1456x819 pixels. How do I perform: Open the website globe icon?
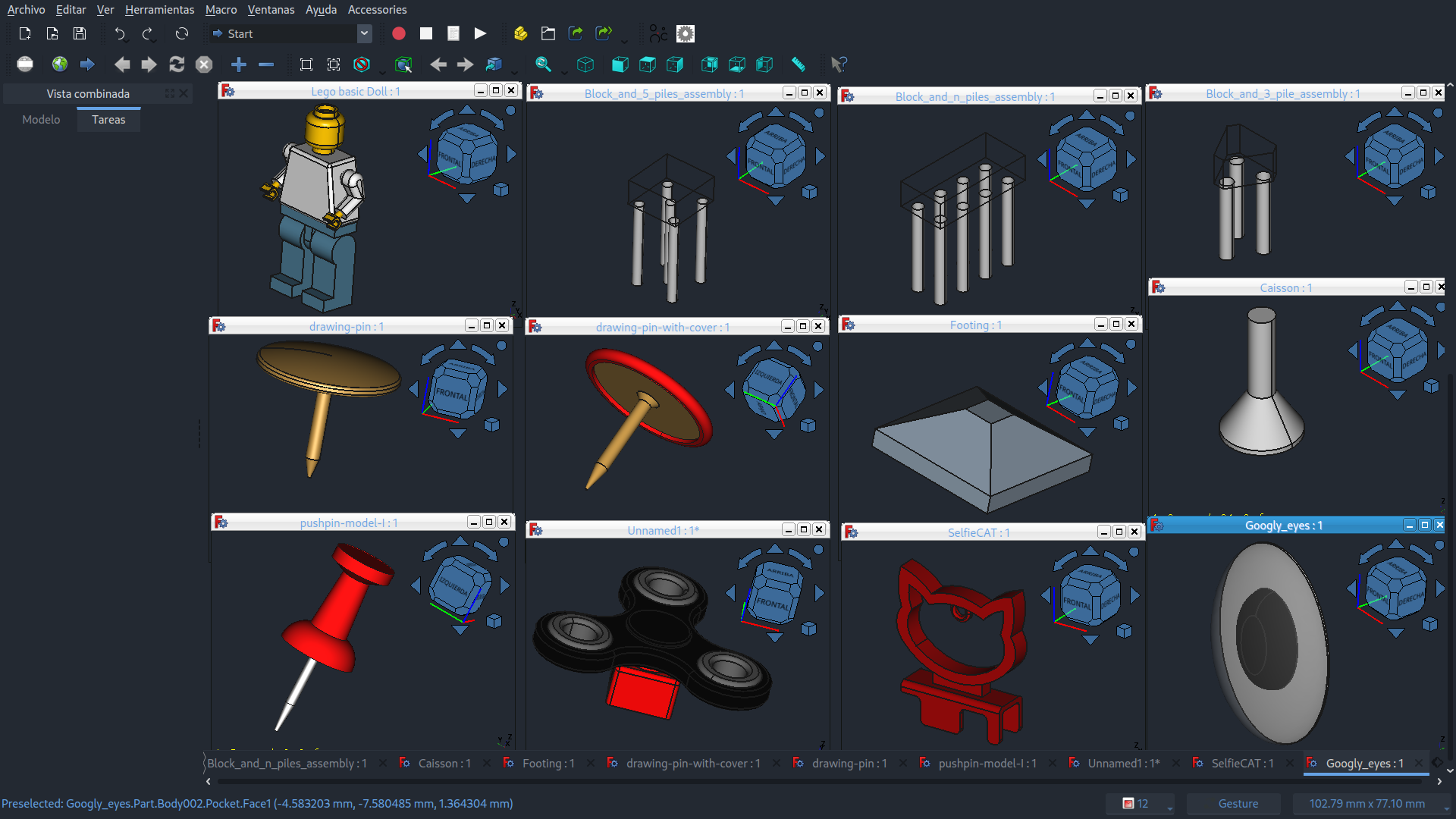(60, 64)
